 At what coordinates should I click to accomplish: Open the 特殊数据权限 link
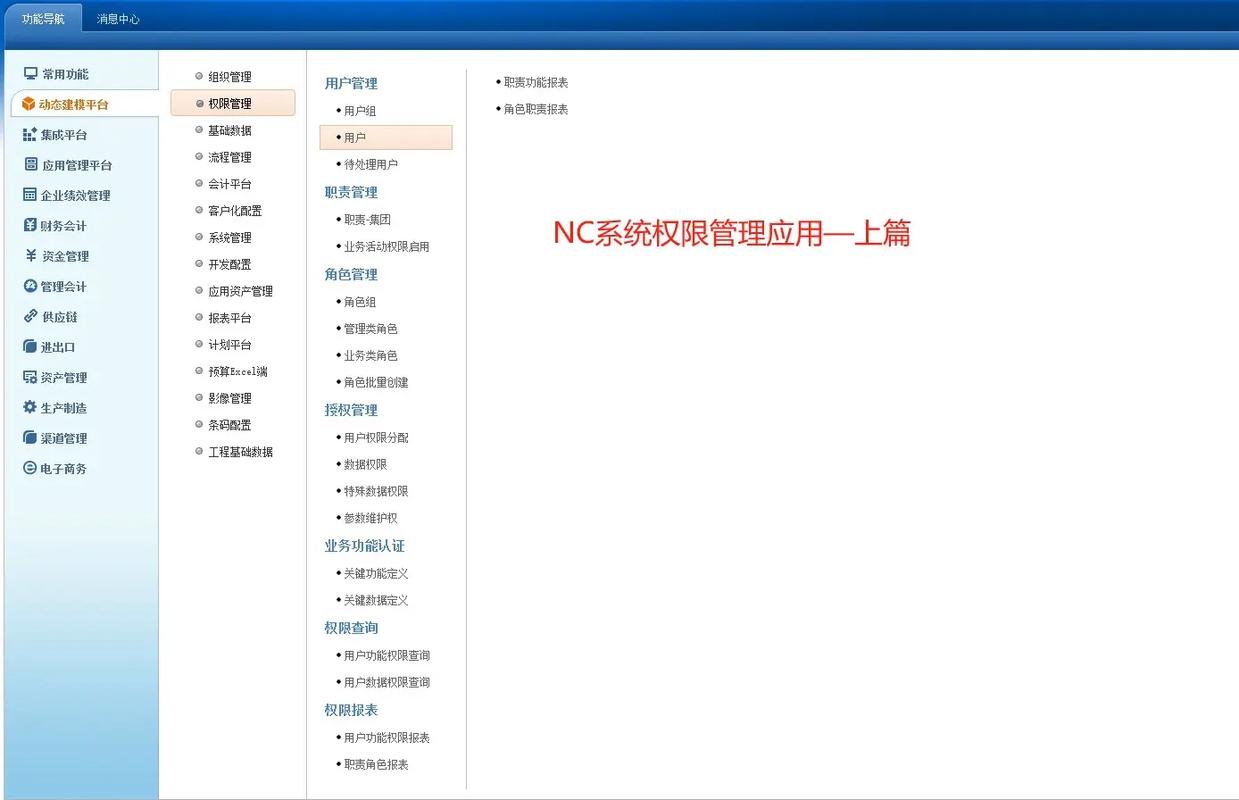click(376, 491)
